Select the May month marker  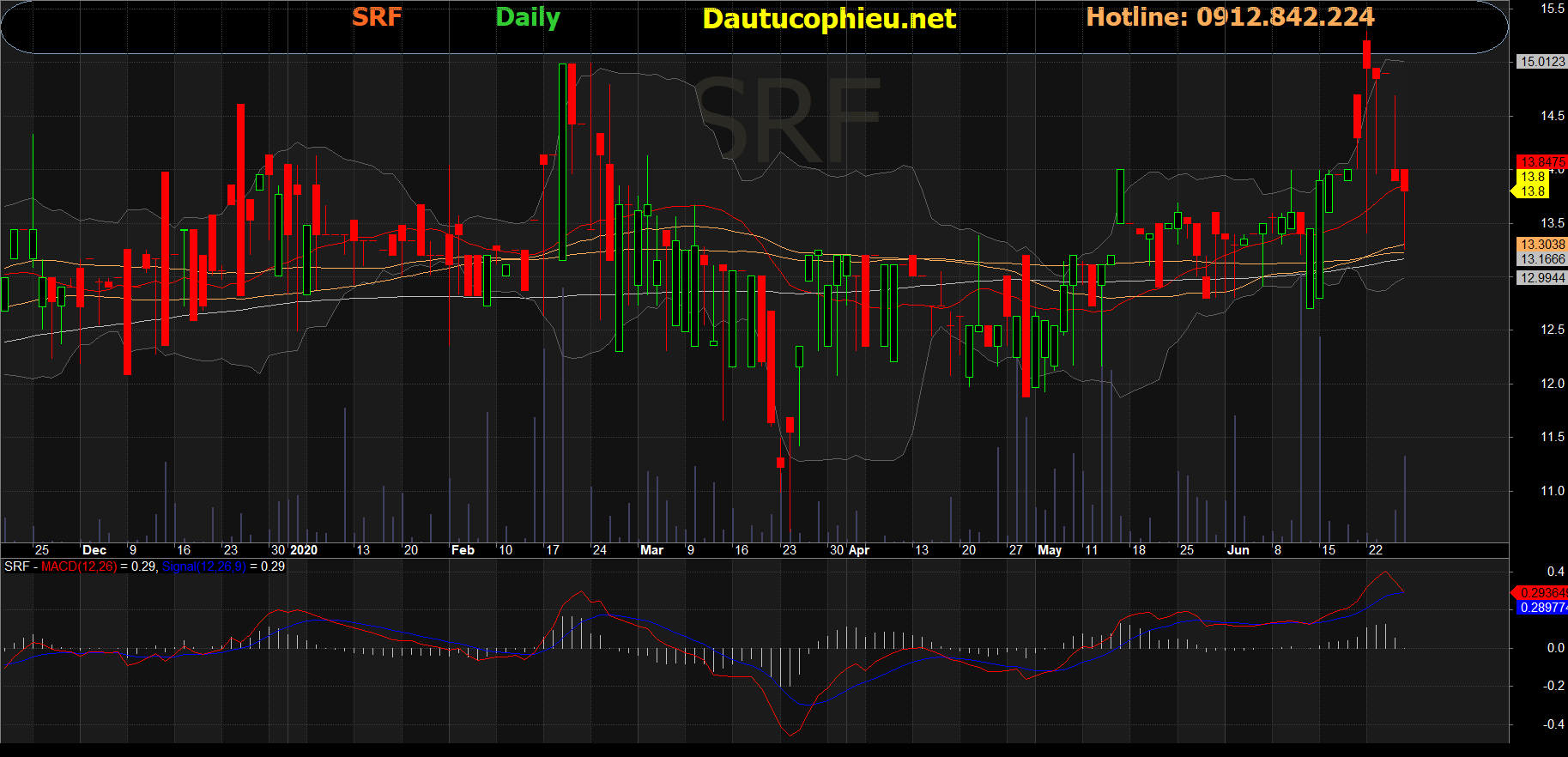click(1050, 550)
